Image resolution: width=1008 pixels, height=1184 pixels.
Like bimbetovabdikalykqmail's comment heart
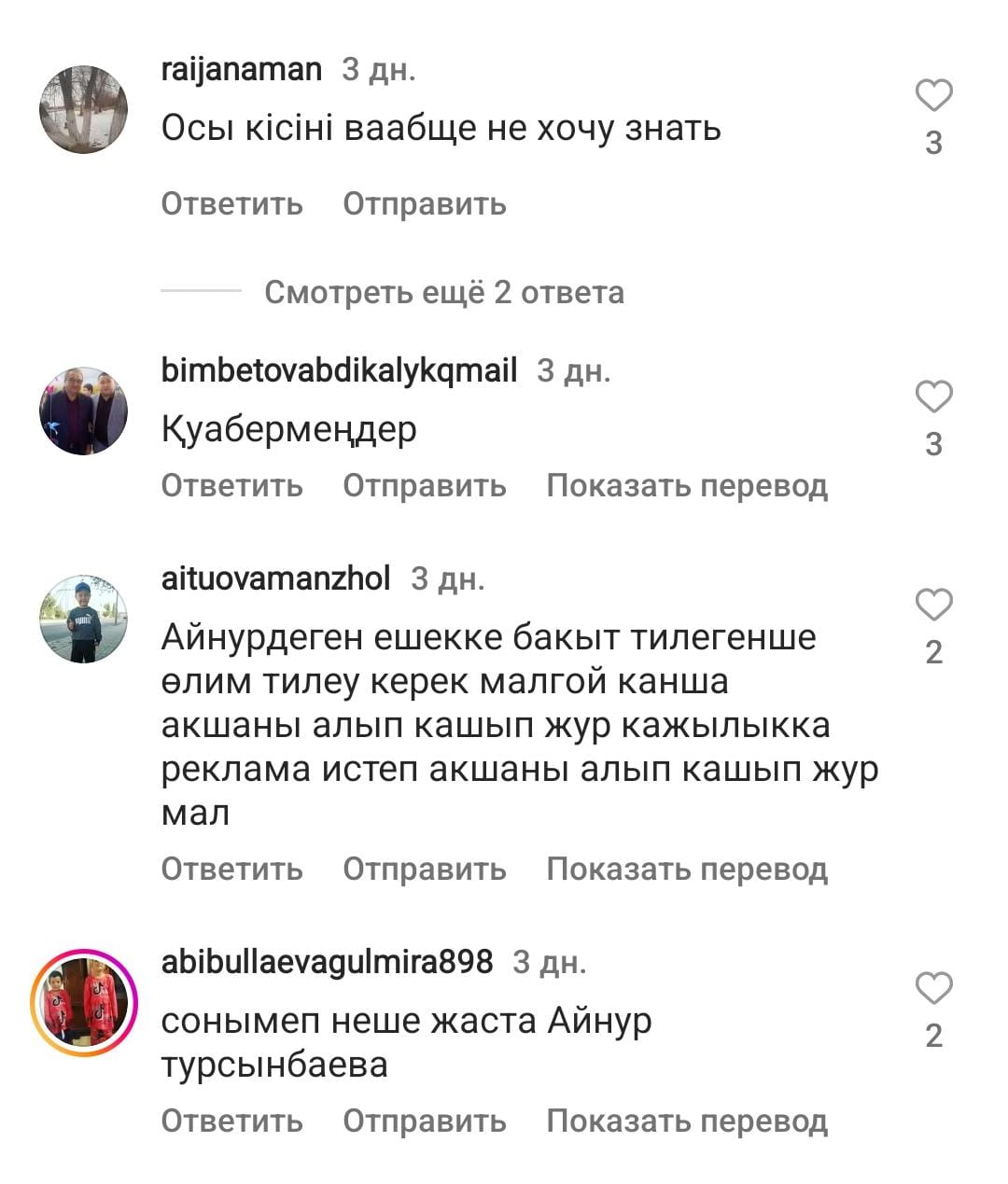pyautogui.click(x=933, y=397)
